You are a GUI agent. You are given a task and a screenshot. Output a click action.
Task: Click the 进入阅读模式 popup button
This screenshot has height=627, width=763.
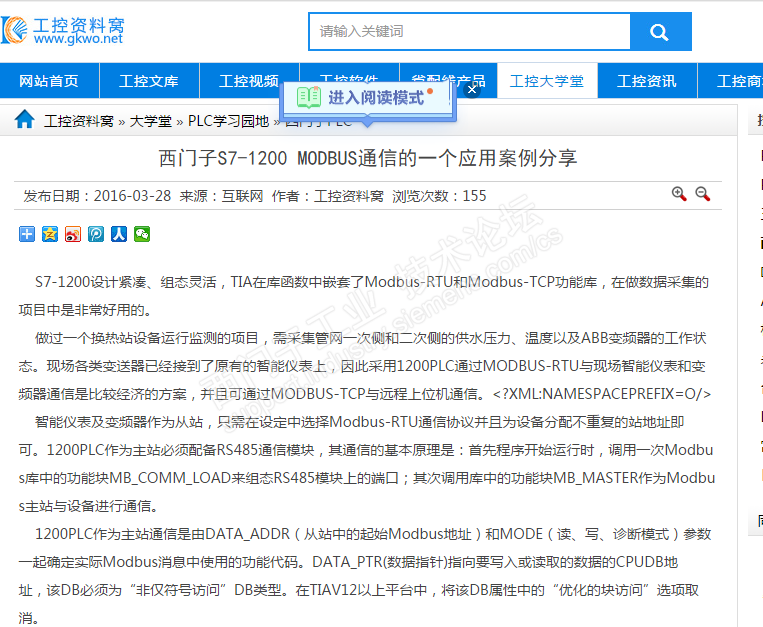pyautogui.click(x=367, y=98)
